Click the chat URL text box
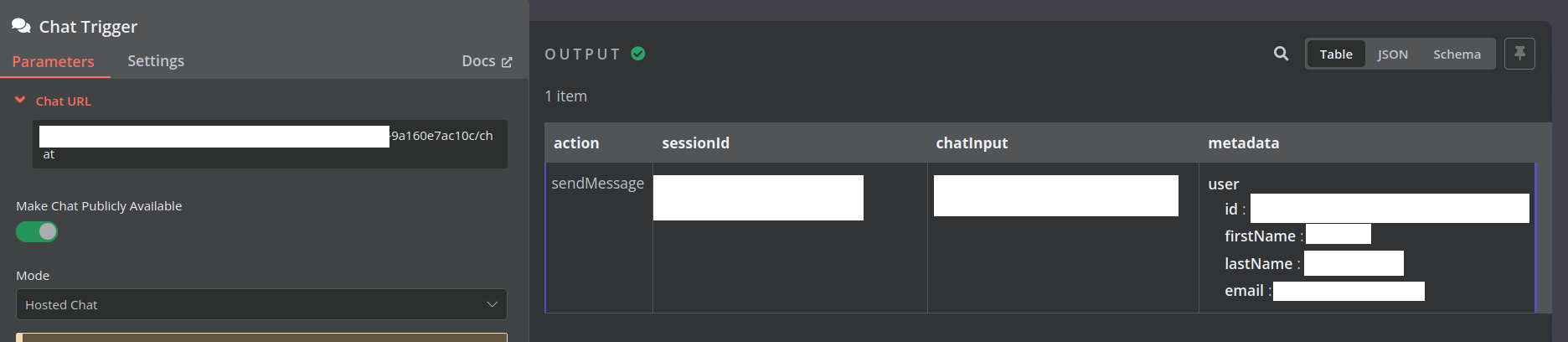The width and height of the screenshot is (1568, 342). [270, 144]
